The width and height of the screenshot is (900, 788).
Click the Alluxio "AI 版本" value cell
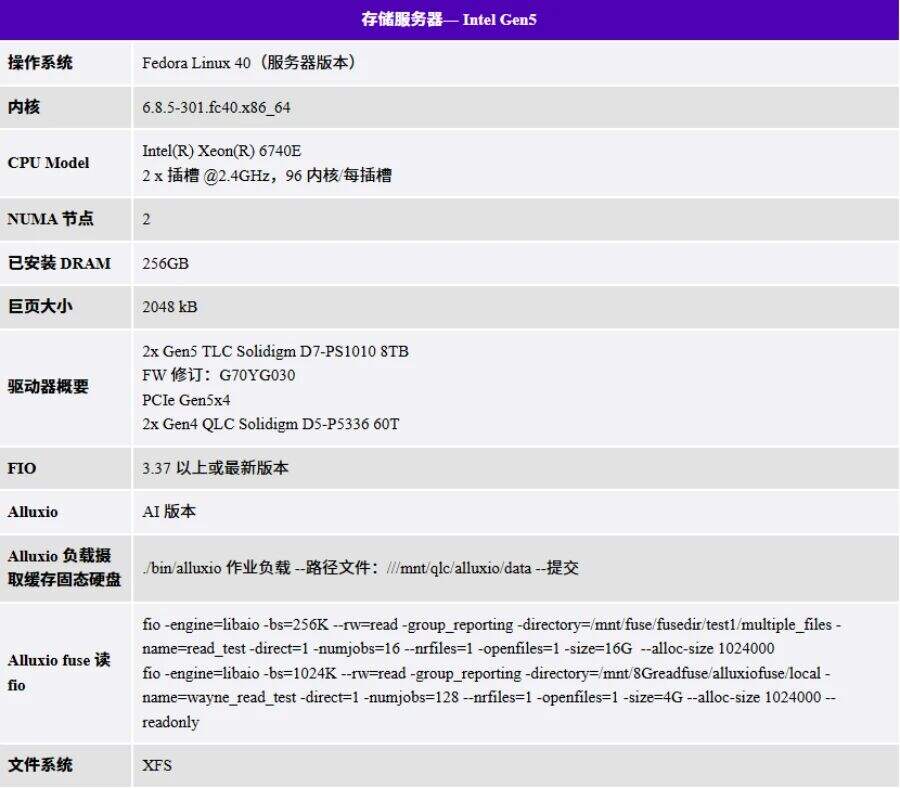(169, 511)
